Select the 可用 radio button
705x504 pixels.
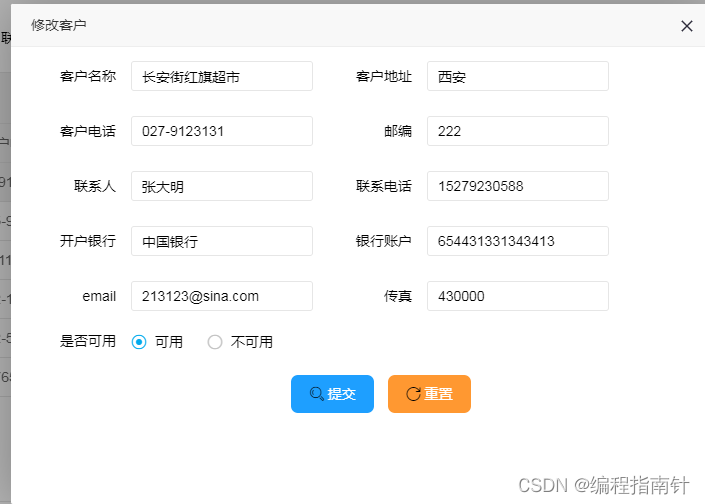point(139,342)
